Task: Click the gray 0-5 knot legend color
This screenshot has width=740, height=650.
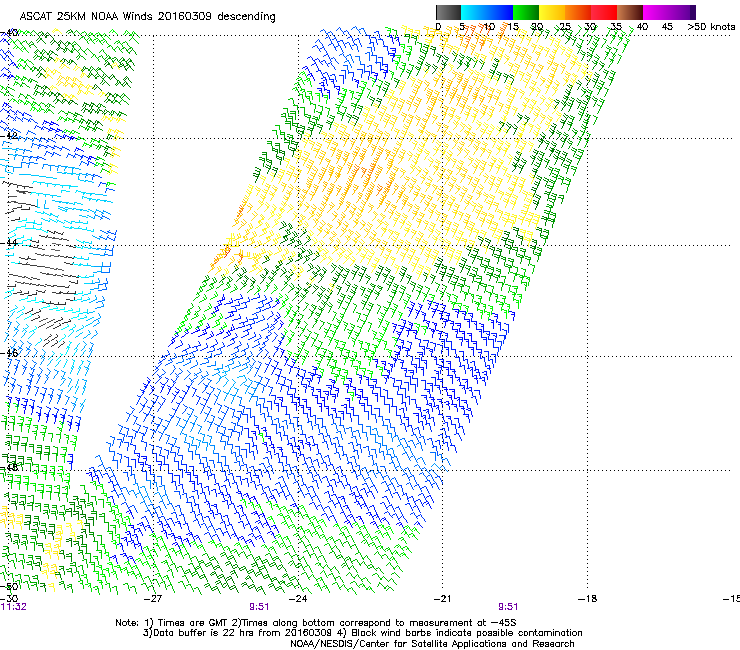Action: (x=448, y=12)
